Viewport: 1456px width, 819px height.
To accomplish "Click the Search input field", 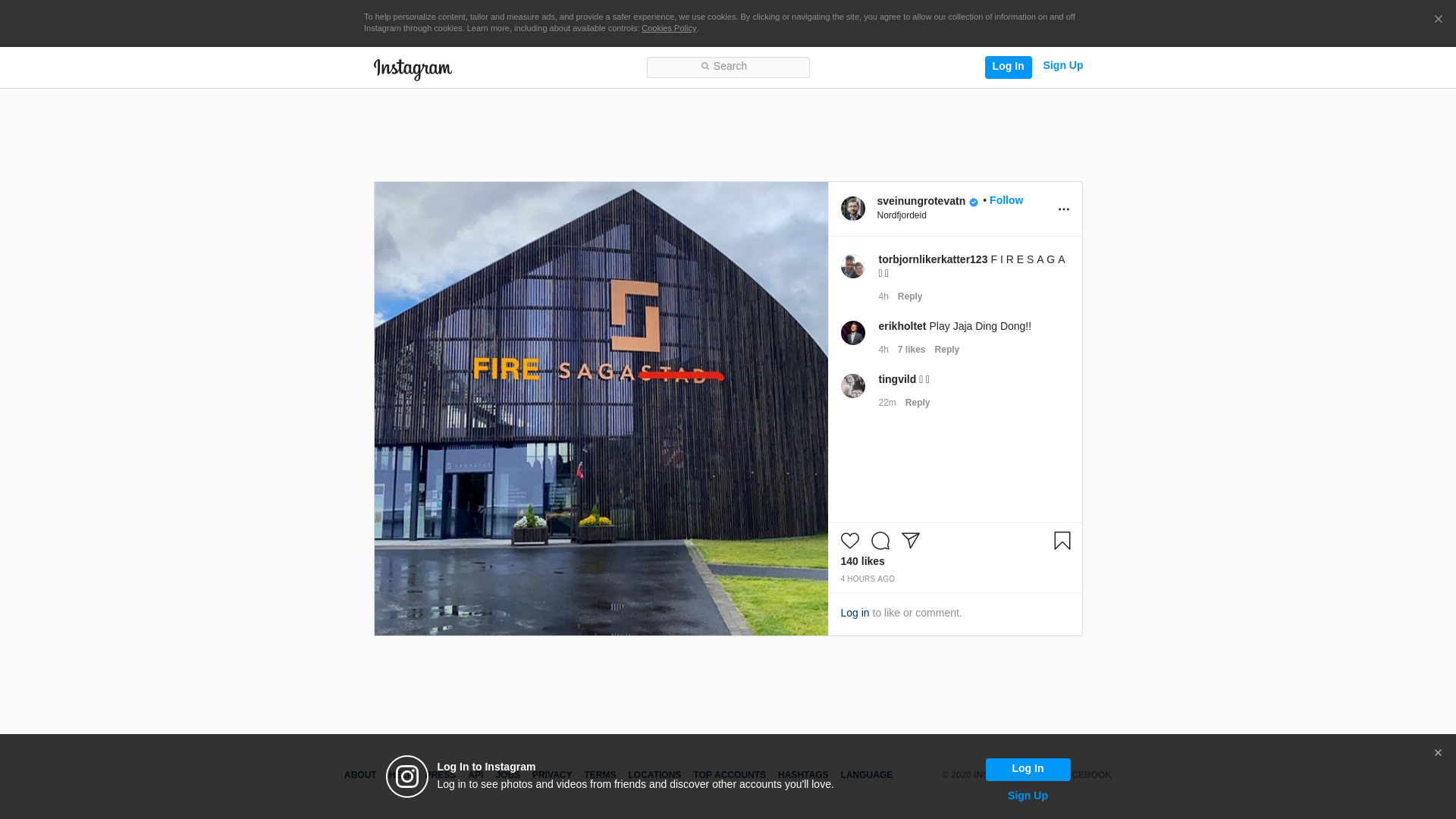I will [728, 67].
